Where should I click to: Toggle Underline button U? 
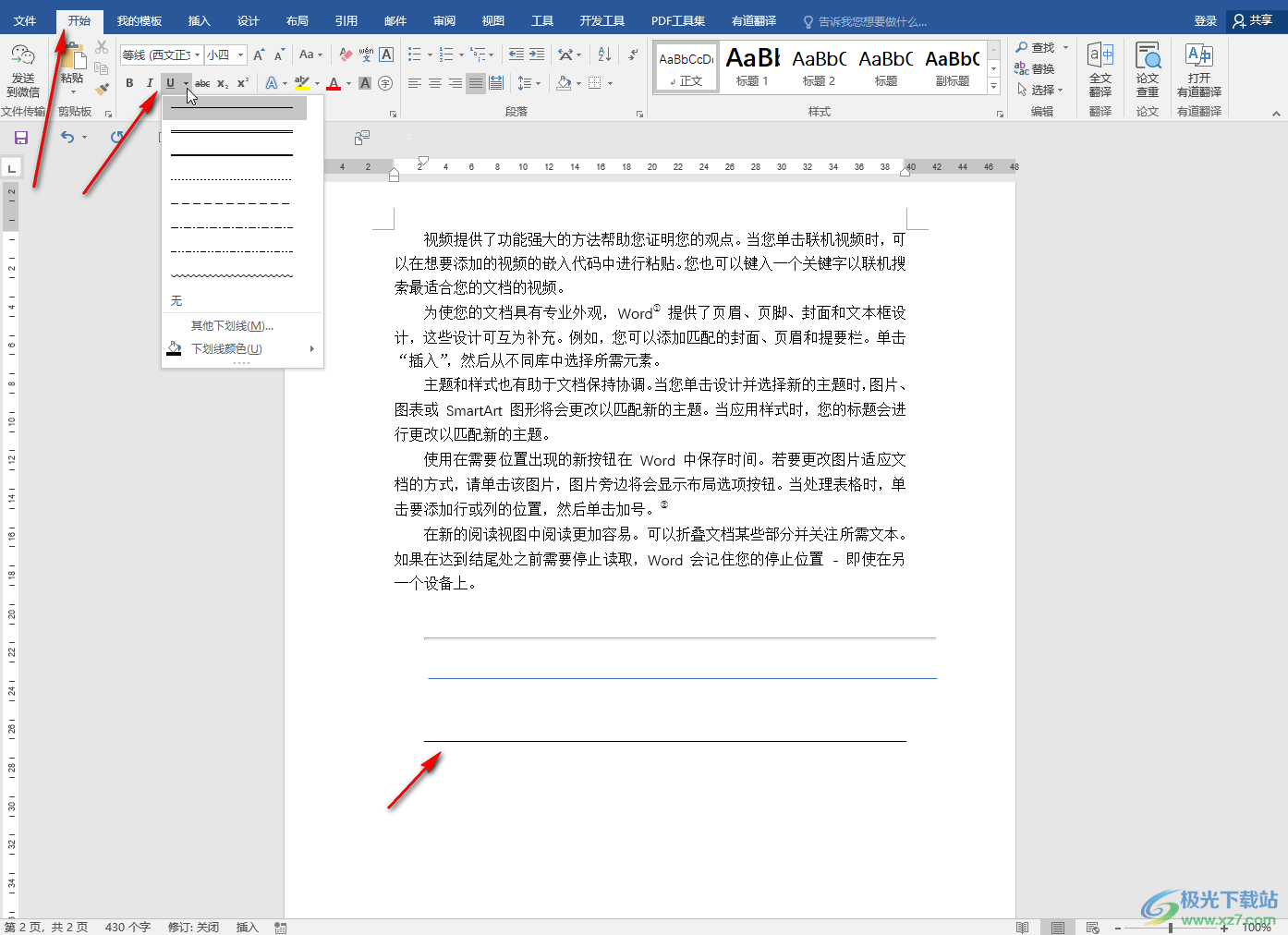(170, 83)
